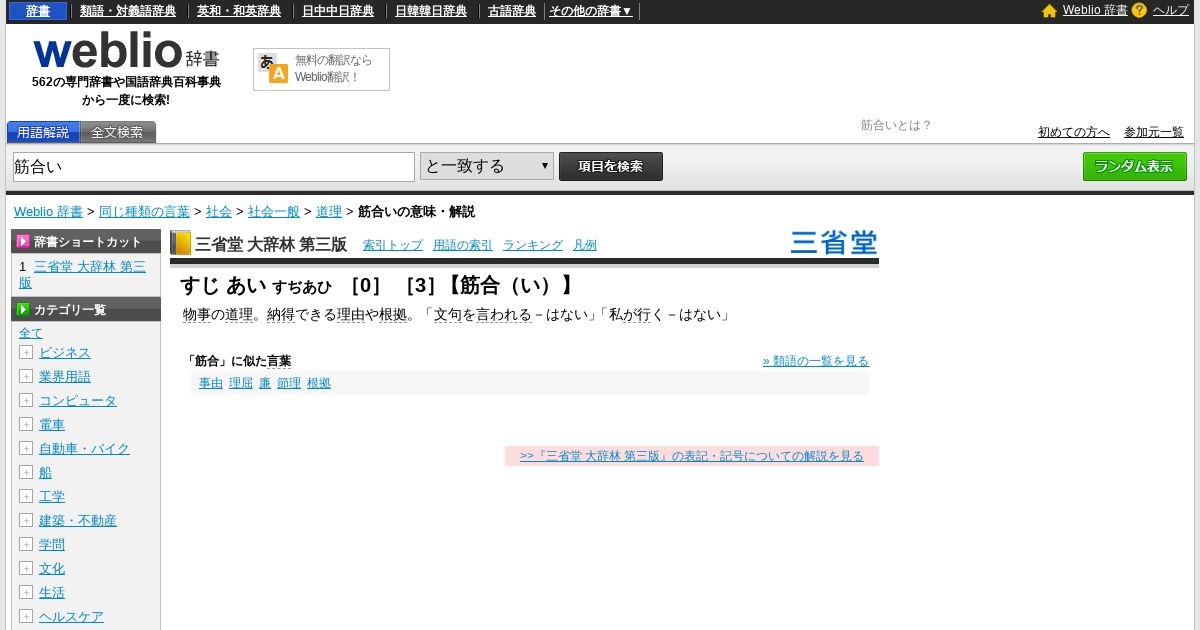1200x630 pixels.
Task: Switch to the 全文検索 tab
Action: pyautogui.click(x=117, y=132)
